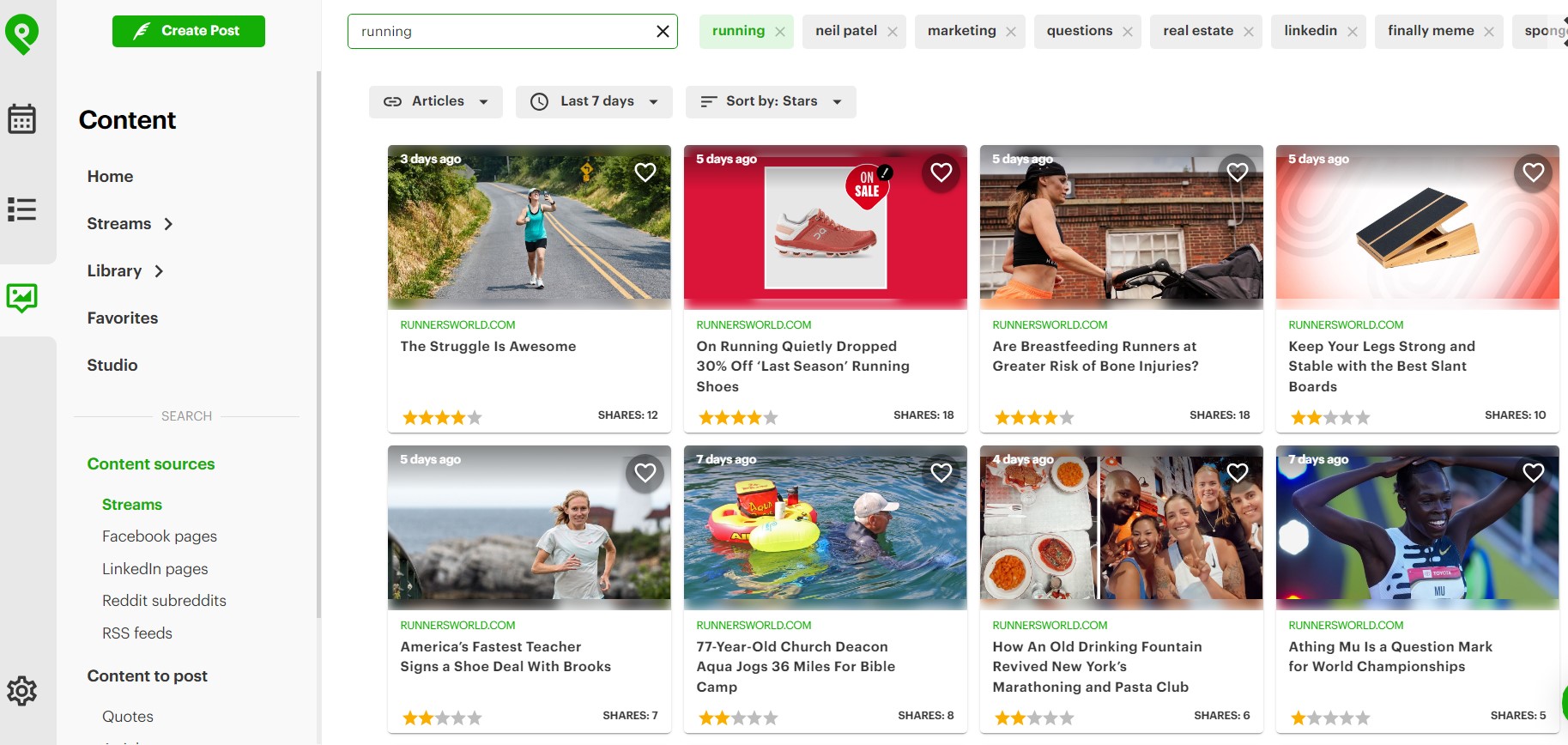Open Reddit subreddits content source
The height and width of the screenshot is (745, 1568).
[164, 601]
